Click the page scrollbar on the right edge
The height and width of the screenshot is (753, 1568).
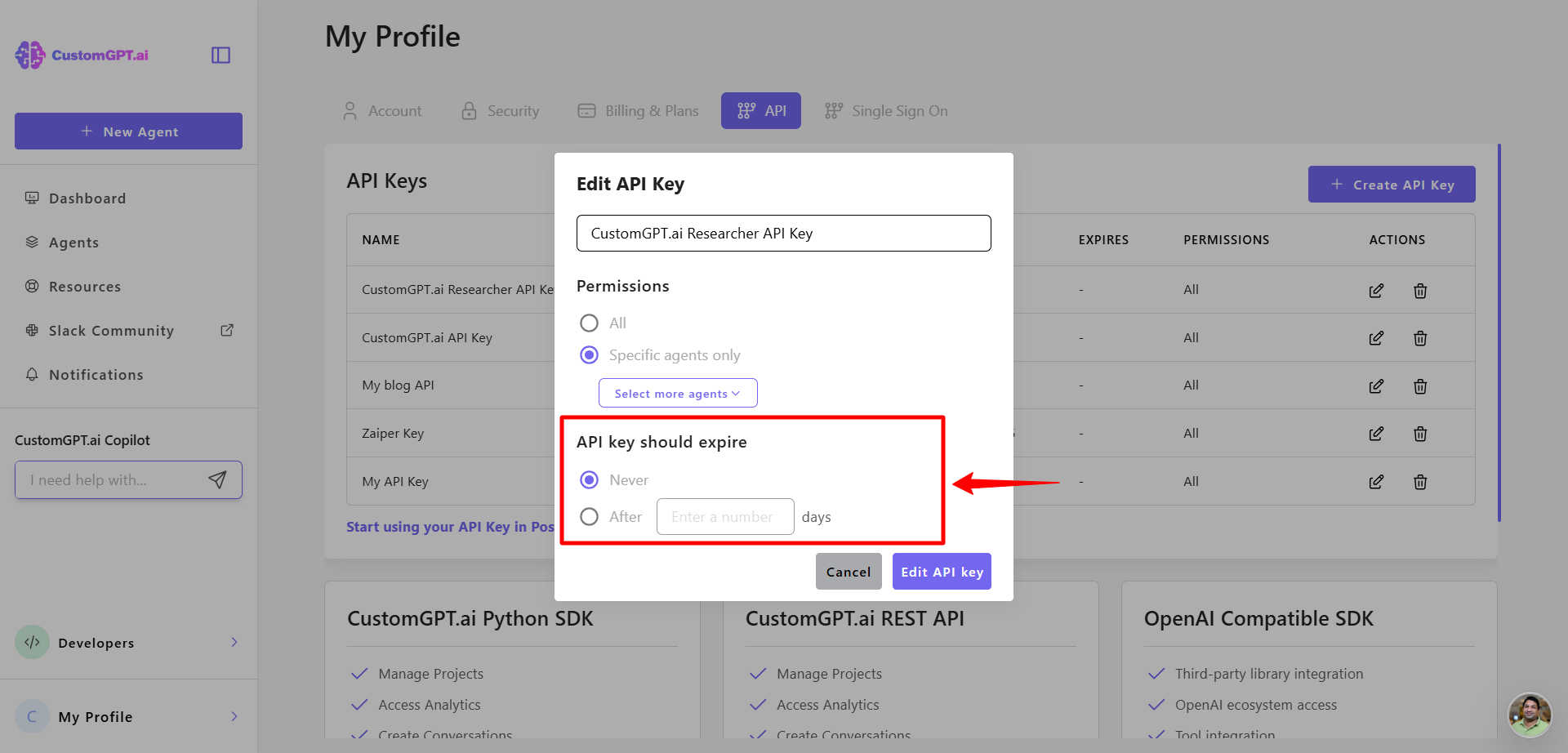1499,332
